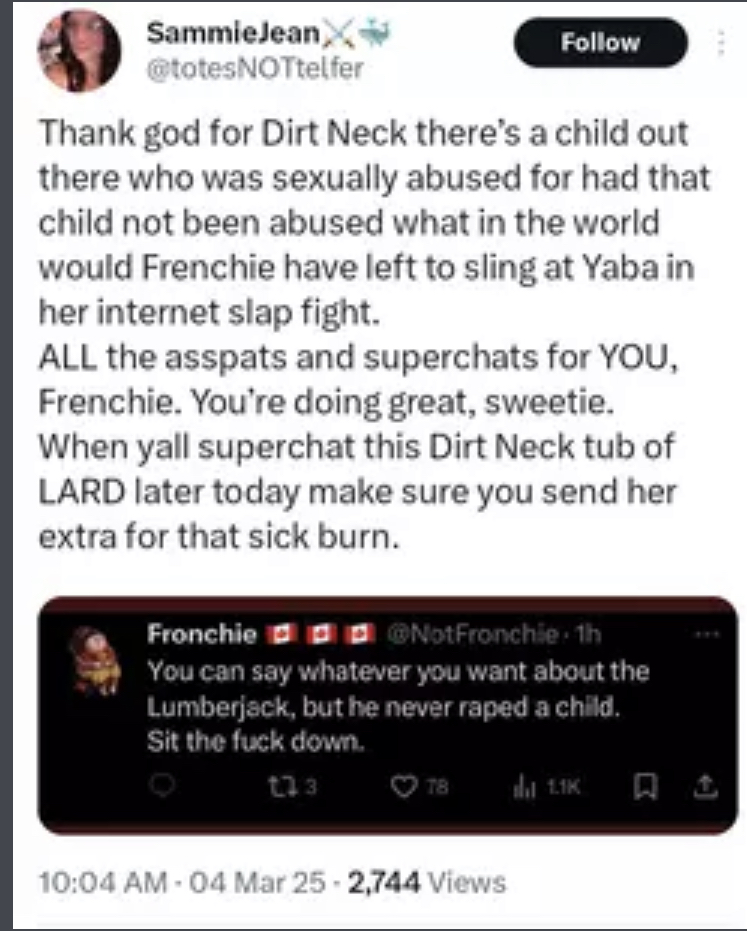Click the share upload icon on quoted tweet
747x931 pixels.
705,787
